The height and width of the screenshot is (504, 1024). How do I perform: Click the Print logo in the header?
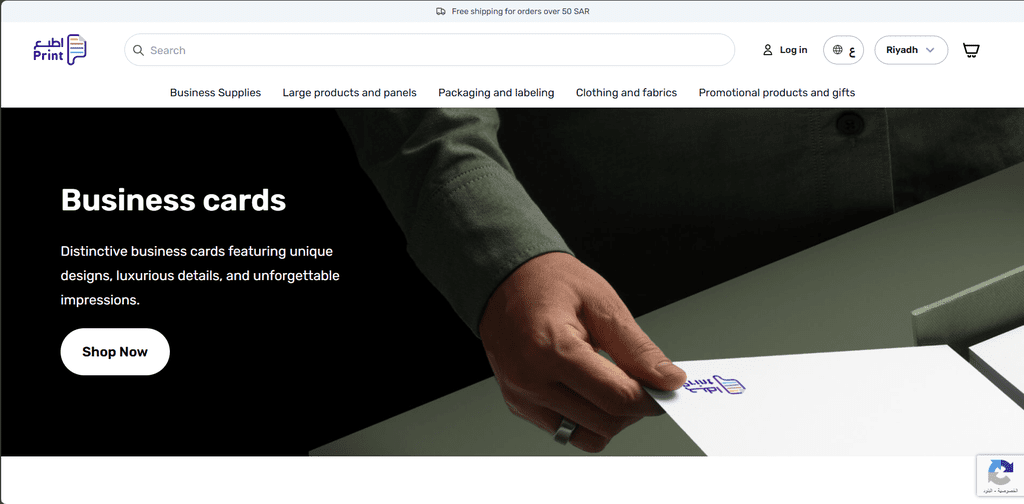pos(59,49)
